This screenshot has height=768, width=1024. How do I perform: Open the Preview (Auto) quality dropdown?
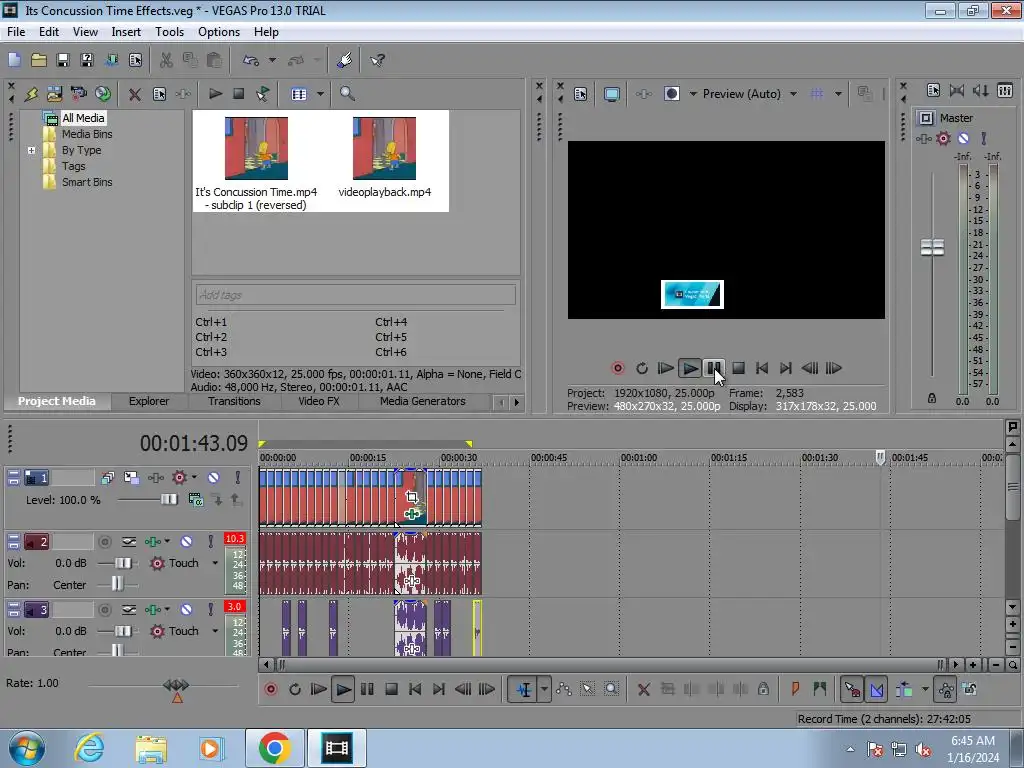(793, 94)
